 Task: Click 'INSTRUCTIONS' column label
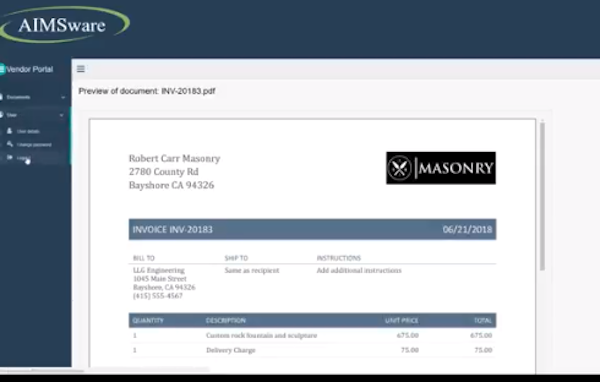click(339, 258)
